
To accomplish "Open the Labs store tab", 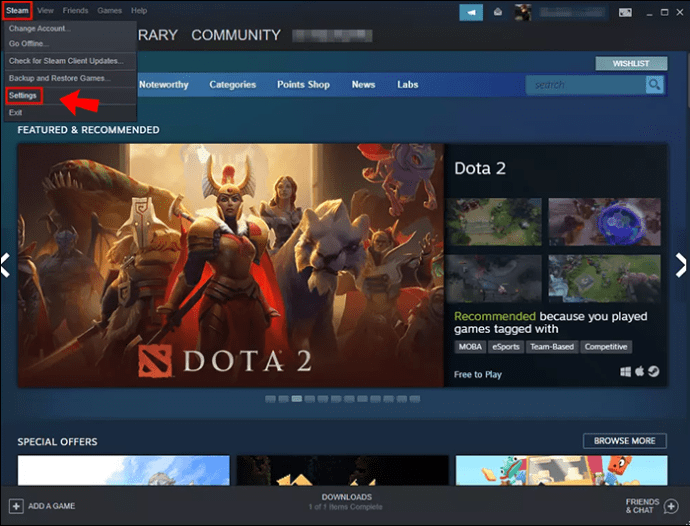I will 407,85.
